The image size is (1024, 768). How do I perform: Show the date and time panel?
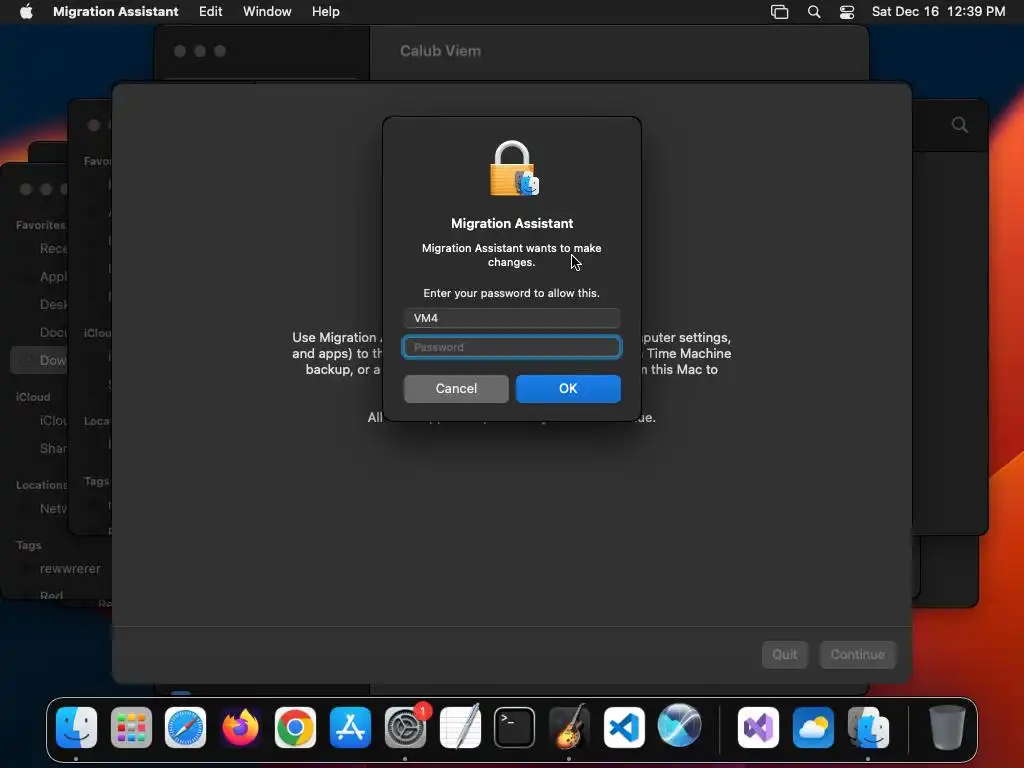[938, 11]
